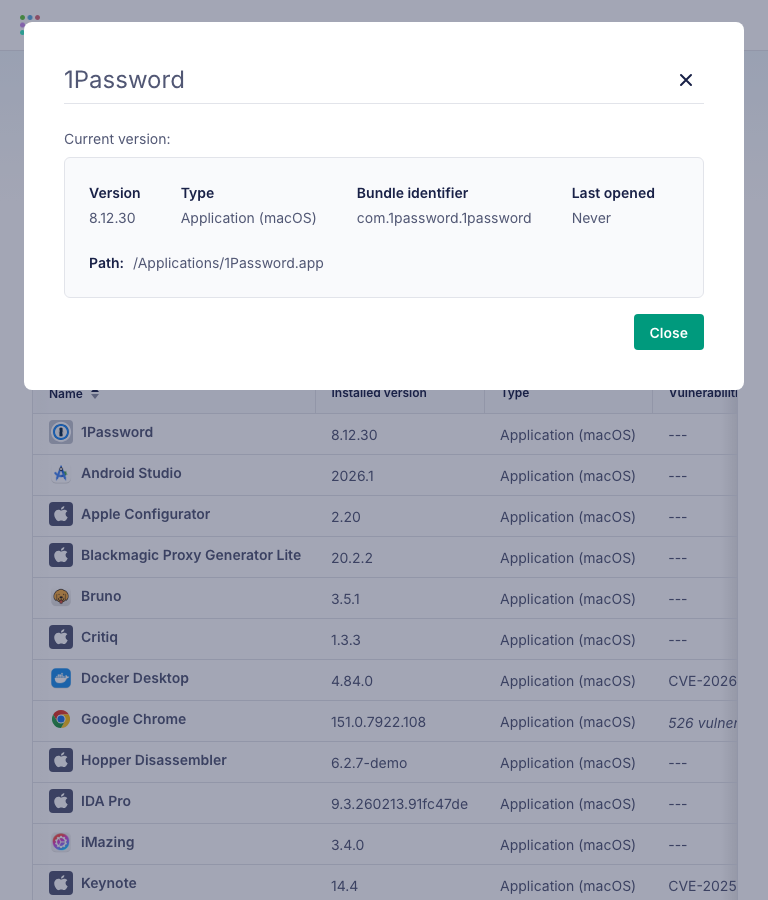Click the Critiq app icon
The height and width of the screenshot is (900, 768).
pos(61,637)
